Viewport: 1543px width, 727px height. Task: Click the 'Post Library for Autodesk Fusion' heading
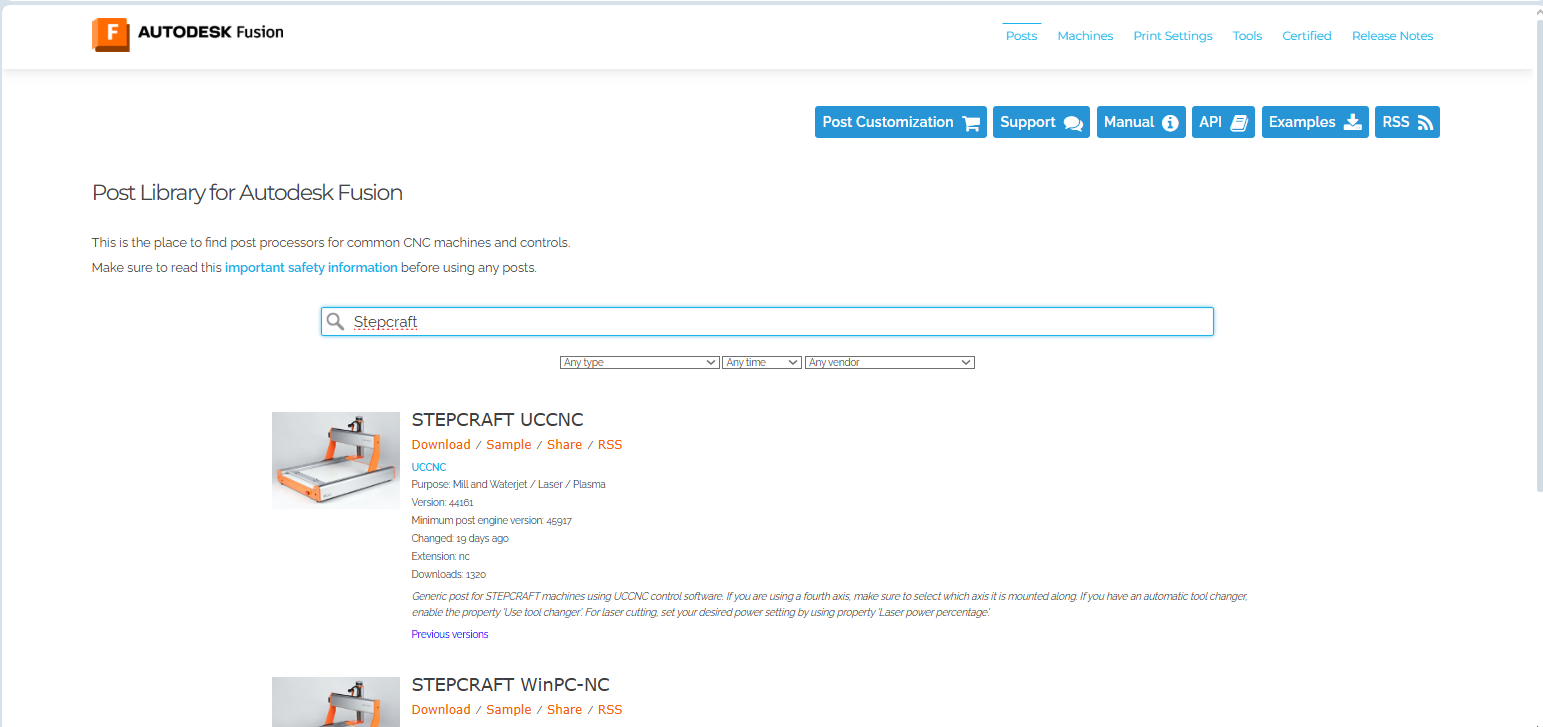coord(247,193)
